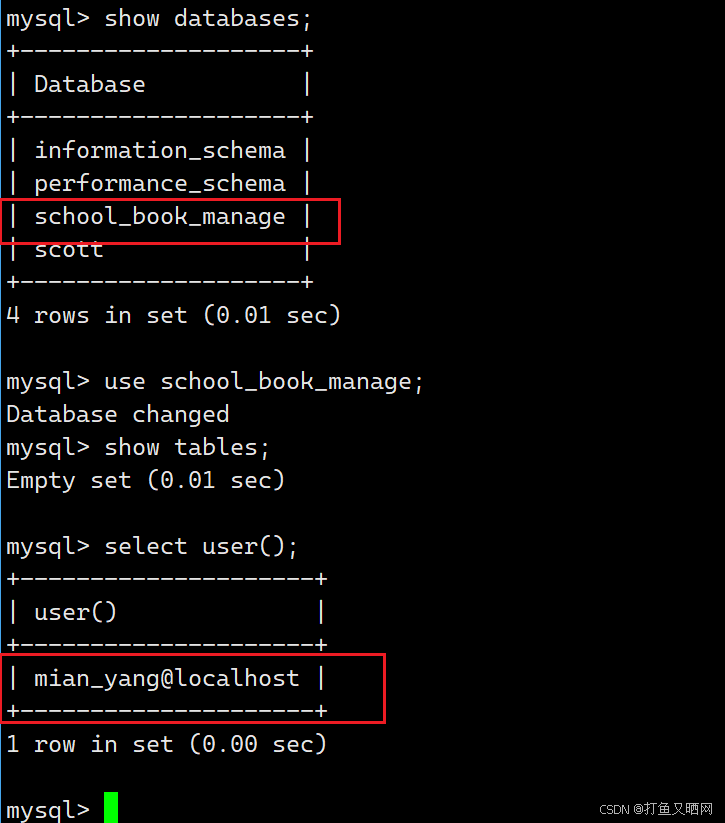
Task: Click '4 rows in set (0.01 sec)' line
Action: (173, 315)
